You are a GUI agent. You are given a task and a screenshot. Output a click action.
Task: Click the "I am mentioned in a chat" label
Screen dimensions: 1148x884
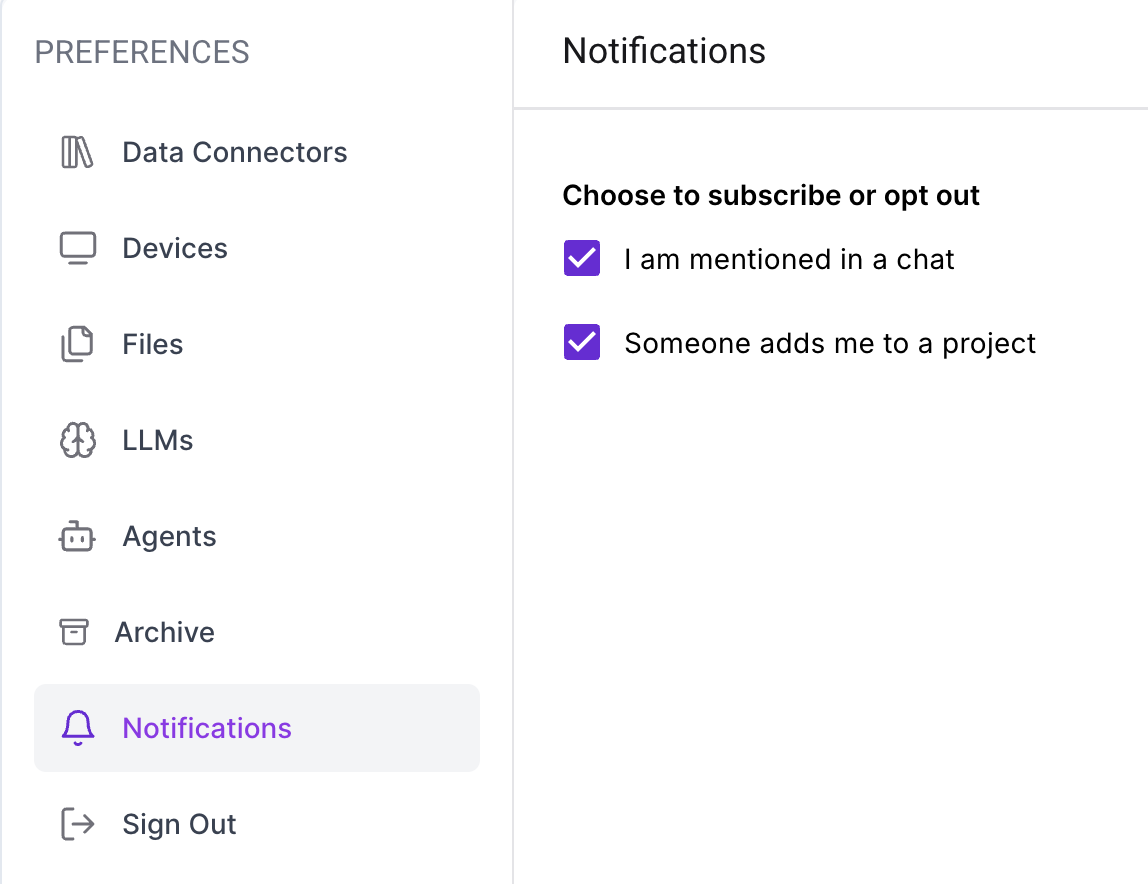click(x=789, y=259)
